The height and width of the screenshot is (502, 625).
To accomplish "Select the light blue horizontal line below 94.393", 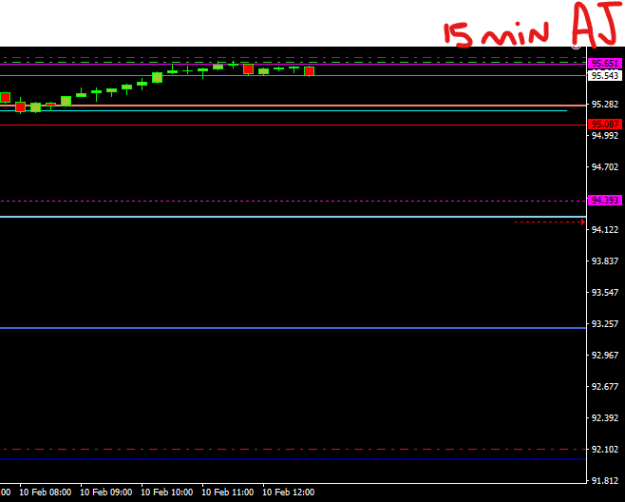I will (x=293, y=217).
